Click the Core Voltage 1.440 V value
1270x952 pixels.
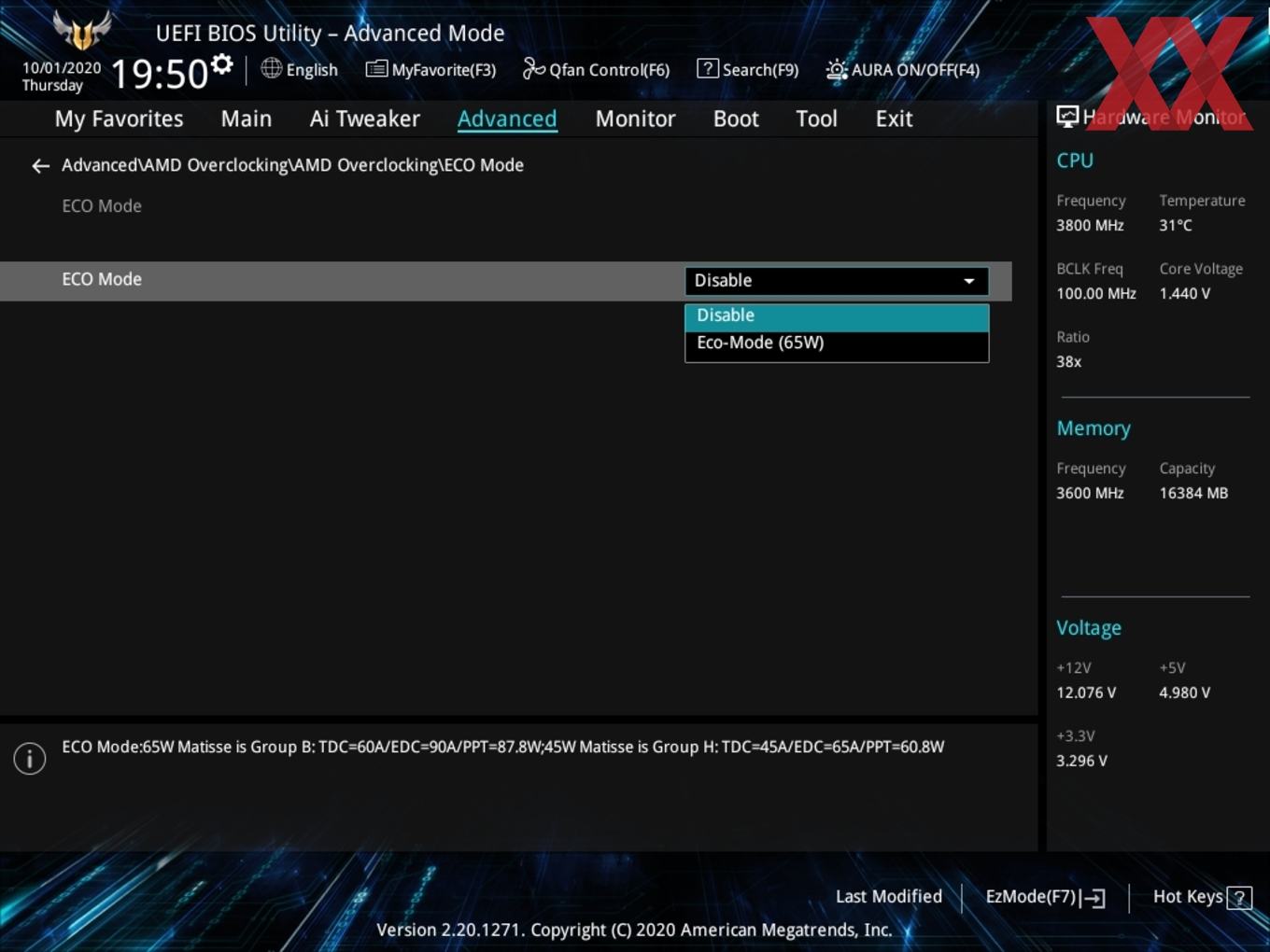[x=1185, y=293]
